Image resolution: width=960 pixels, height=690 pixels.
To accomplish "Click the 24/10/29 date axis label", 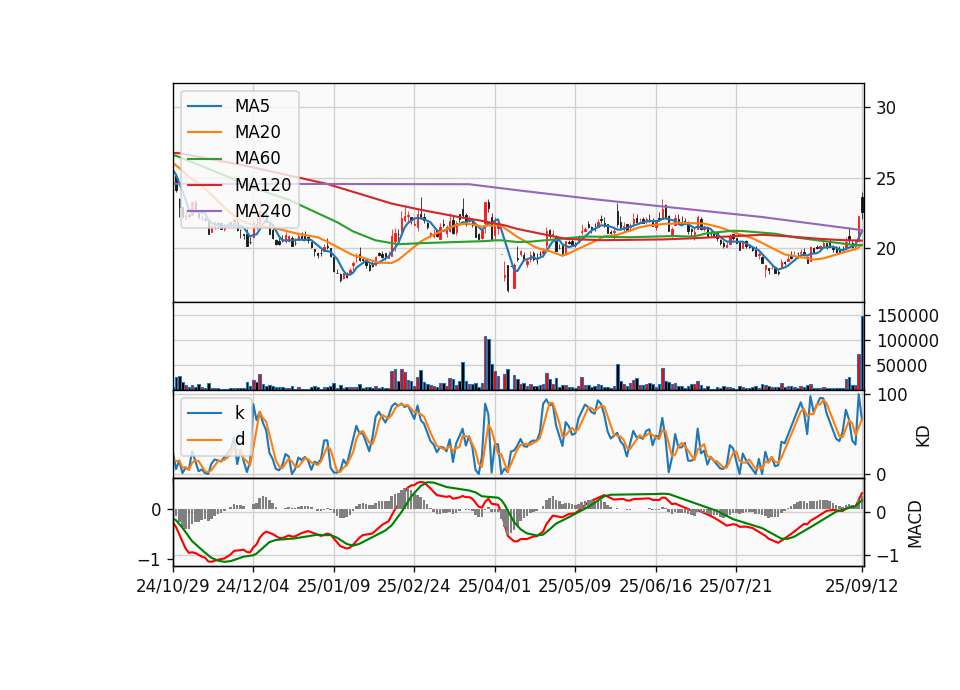I will (x=173, y=586).
